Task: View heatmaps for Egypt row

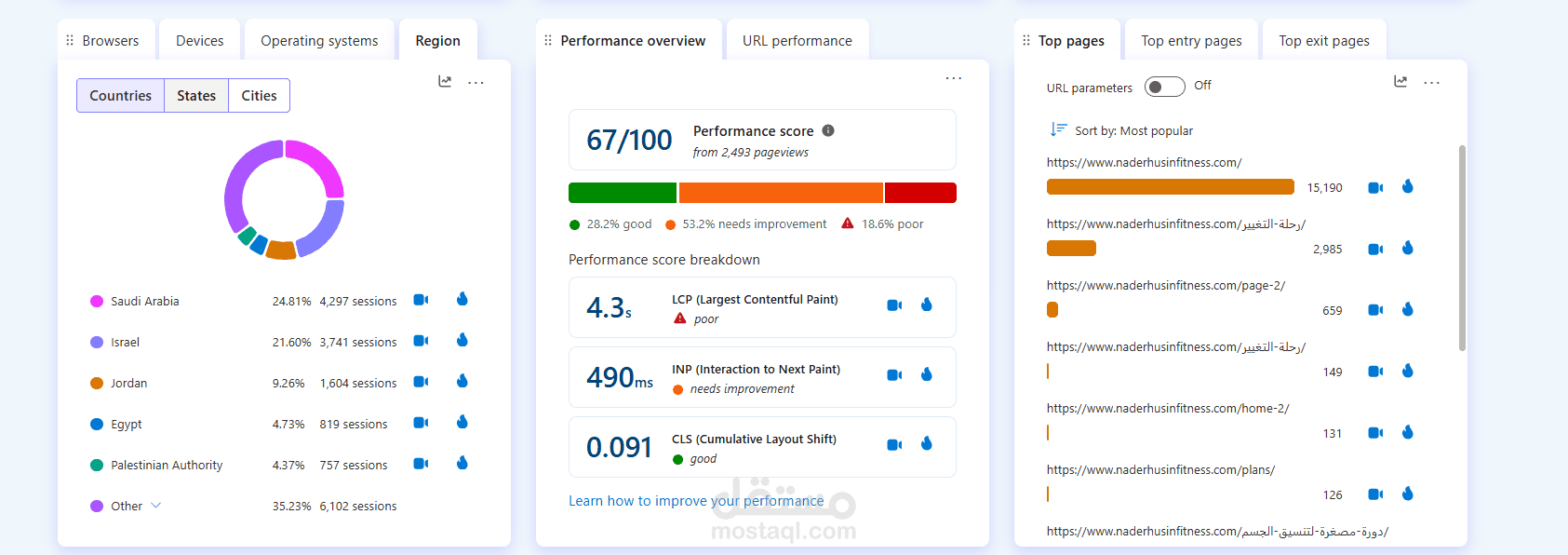Action: (x=462, y=422)
